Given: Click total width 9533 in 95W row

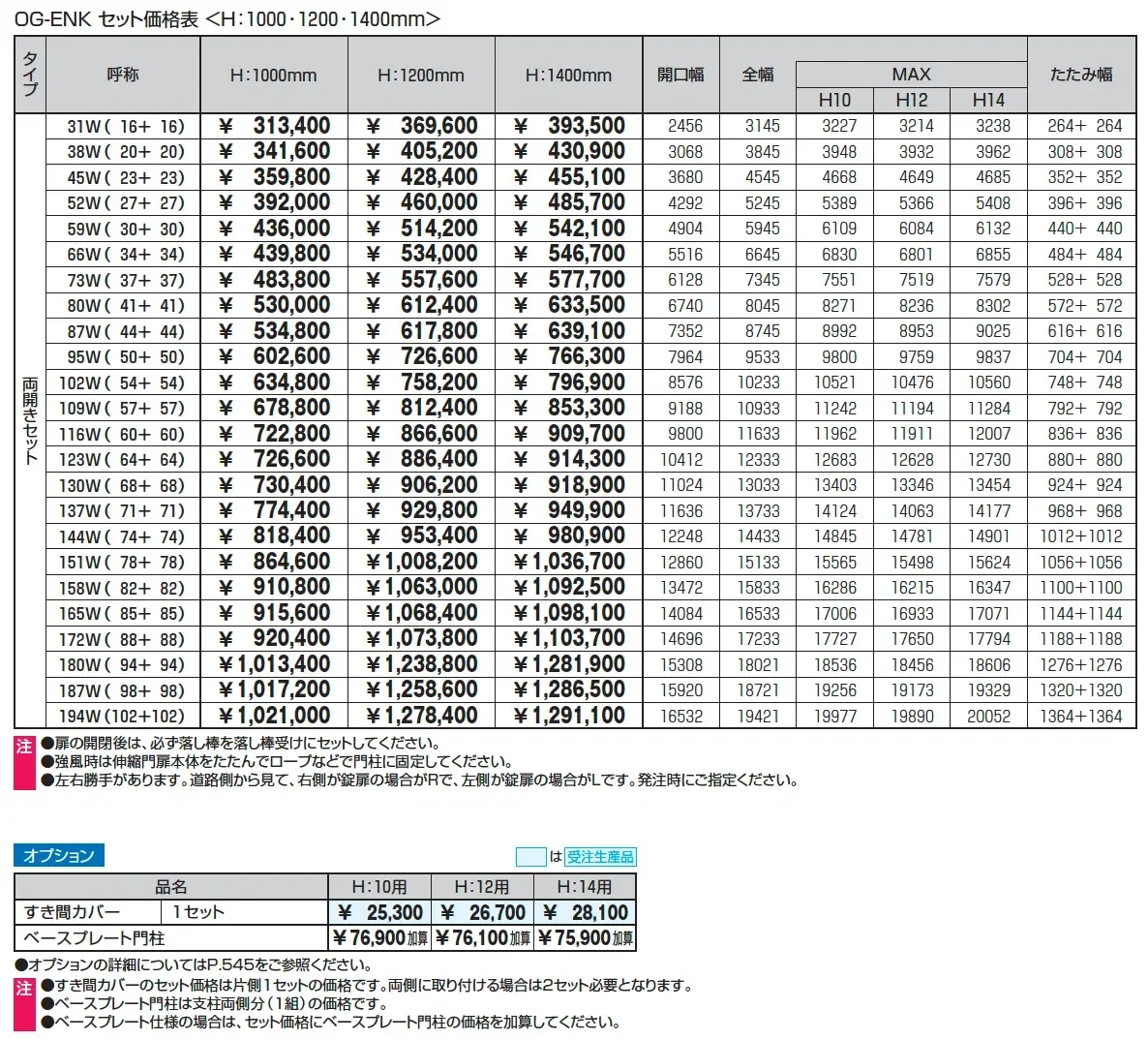Looking at the screenshot, I should (762, 356).
